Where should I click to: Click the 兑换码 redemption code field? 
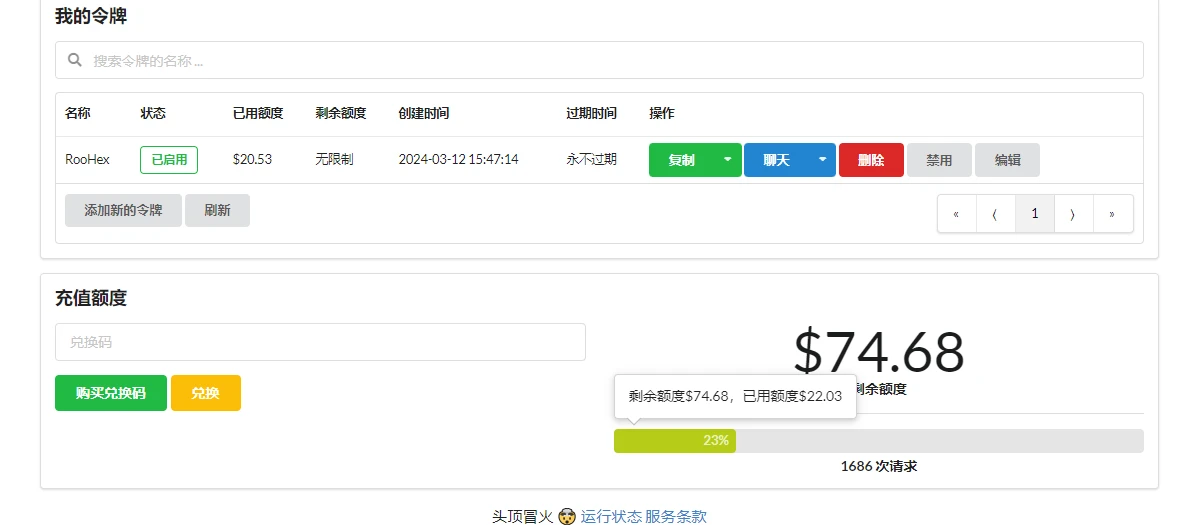coord(320,342)
